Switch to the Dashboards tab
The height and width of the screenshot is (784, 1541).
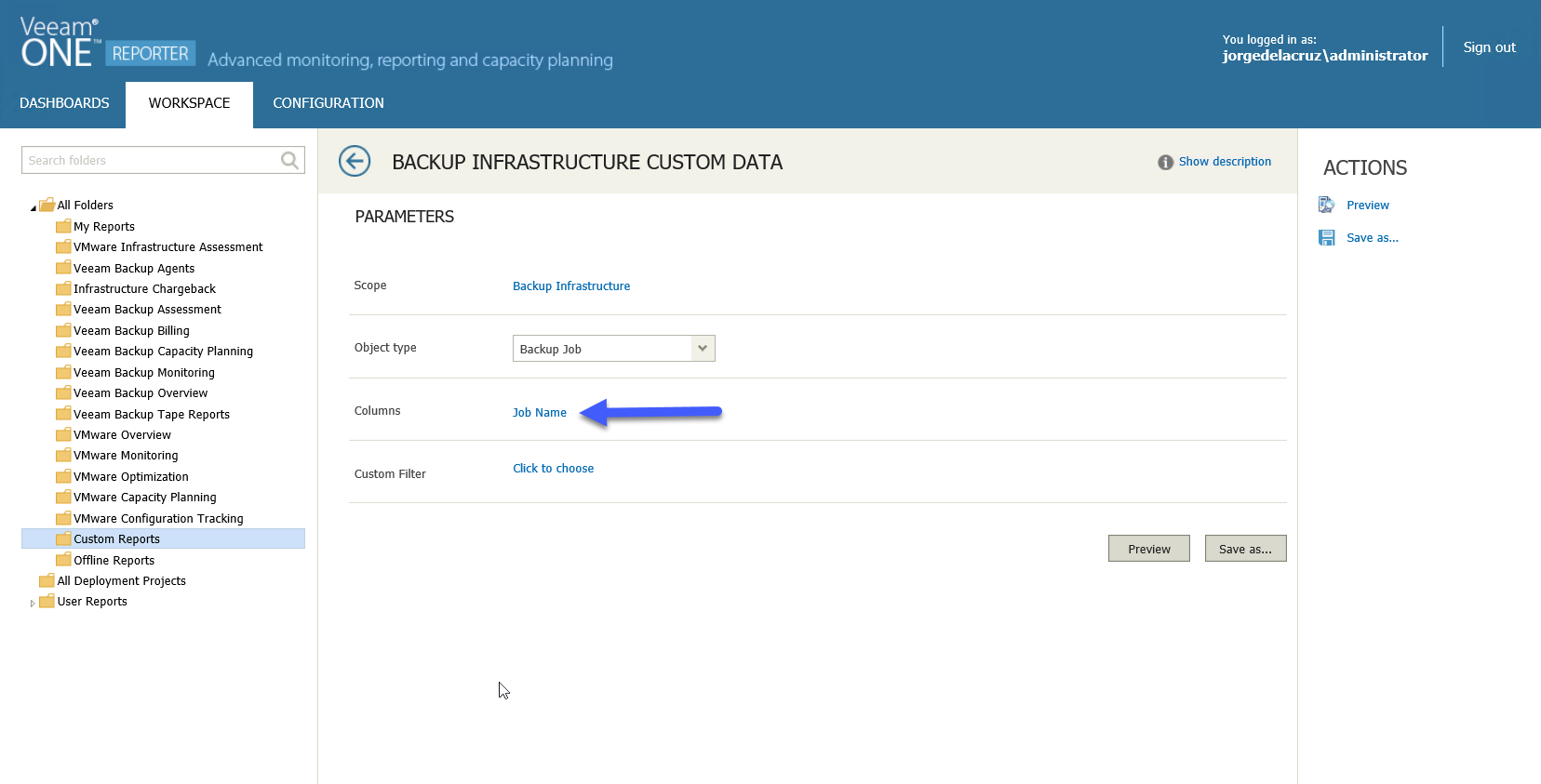tap(64, 103)
